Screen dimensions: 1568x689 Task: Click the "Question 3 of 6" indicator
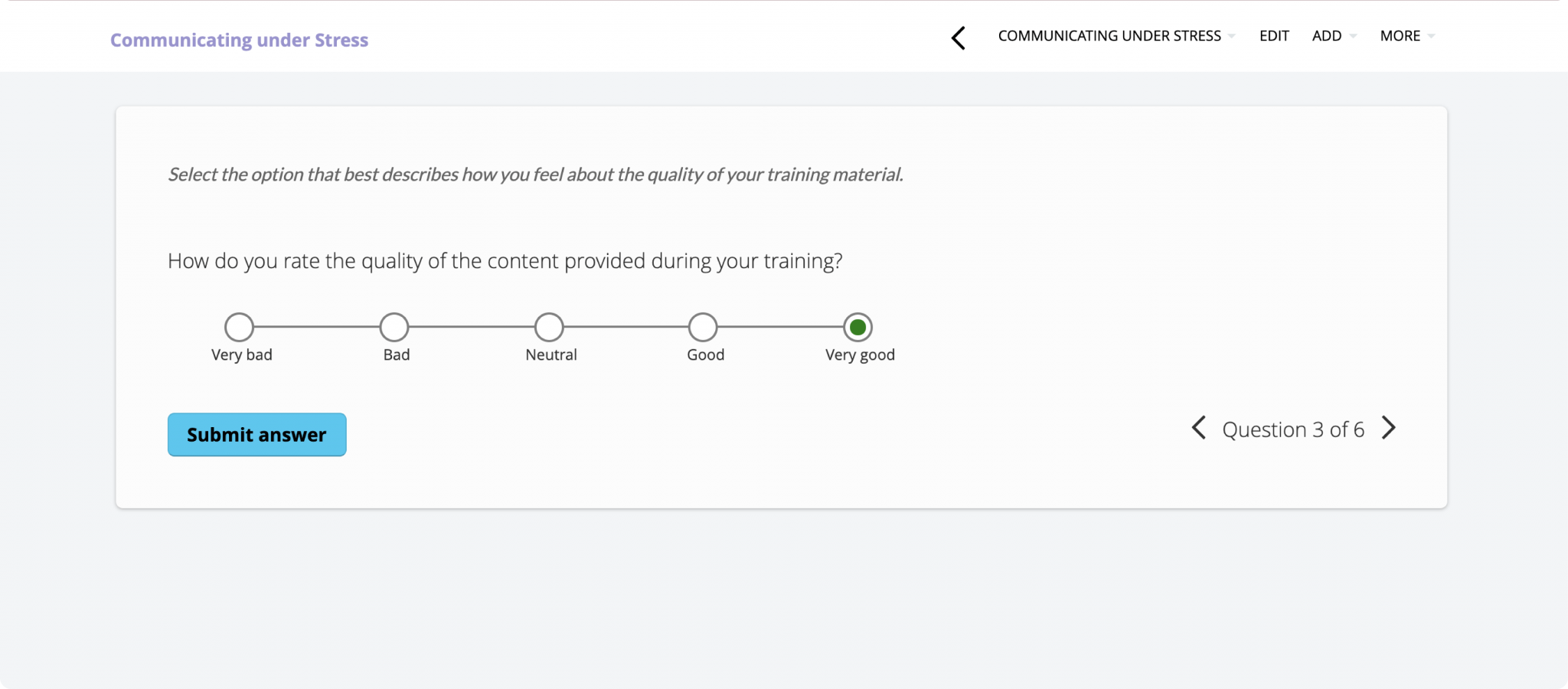pyautogui.click(x=1293, y=429)
